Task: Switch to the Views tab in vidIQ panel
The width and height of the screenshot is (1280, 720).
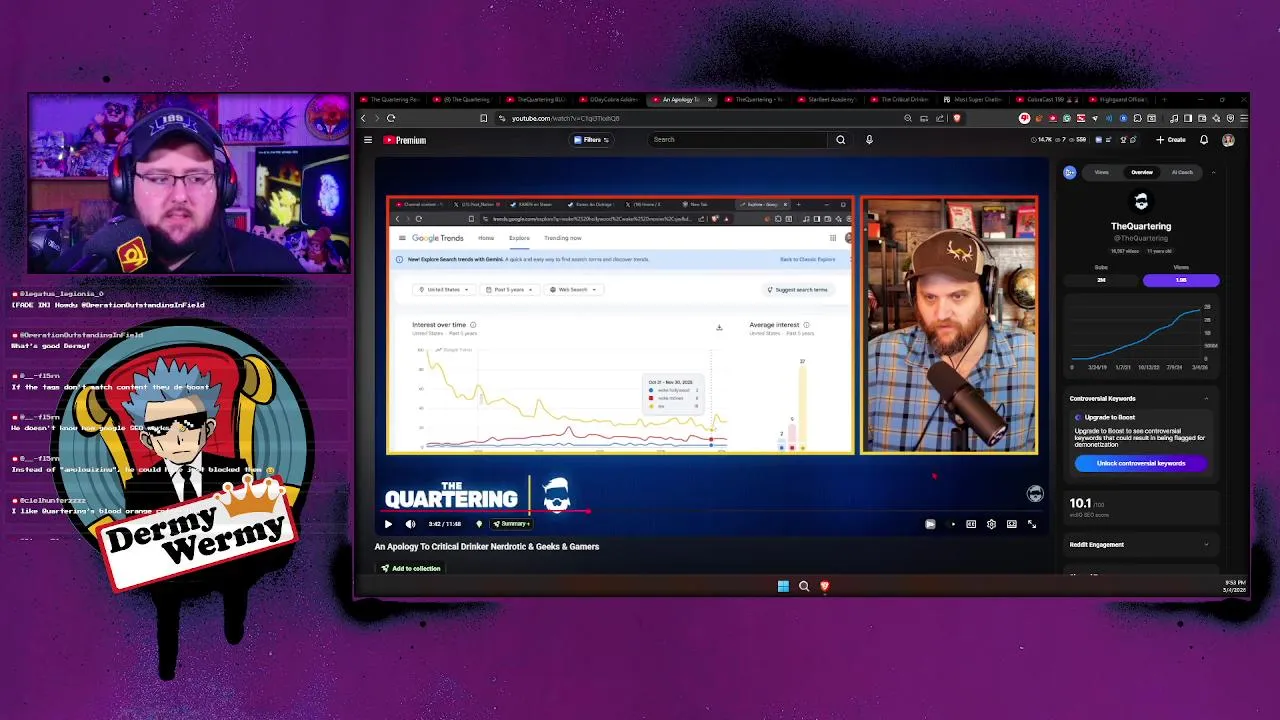Action: pyautogui.click(x=1101, y=172)
